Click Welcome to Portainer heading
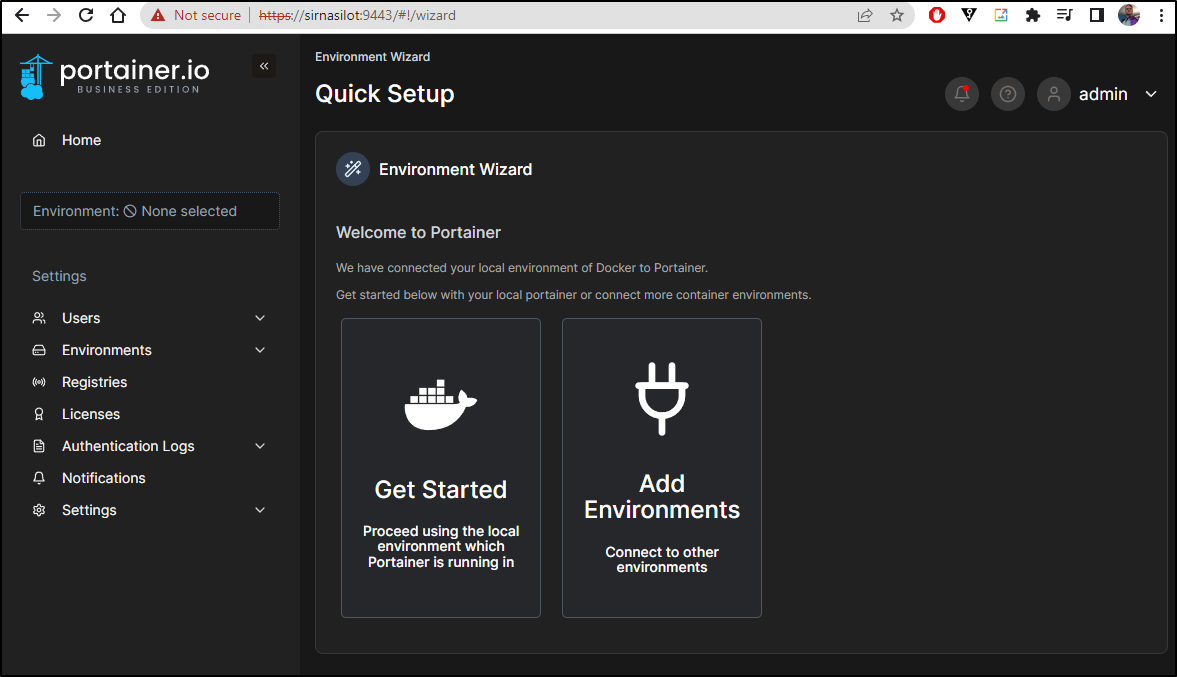The width and height of the screenshot is (1177, 677). [x=418, y=233]
